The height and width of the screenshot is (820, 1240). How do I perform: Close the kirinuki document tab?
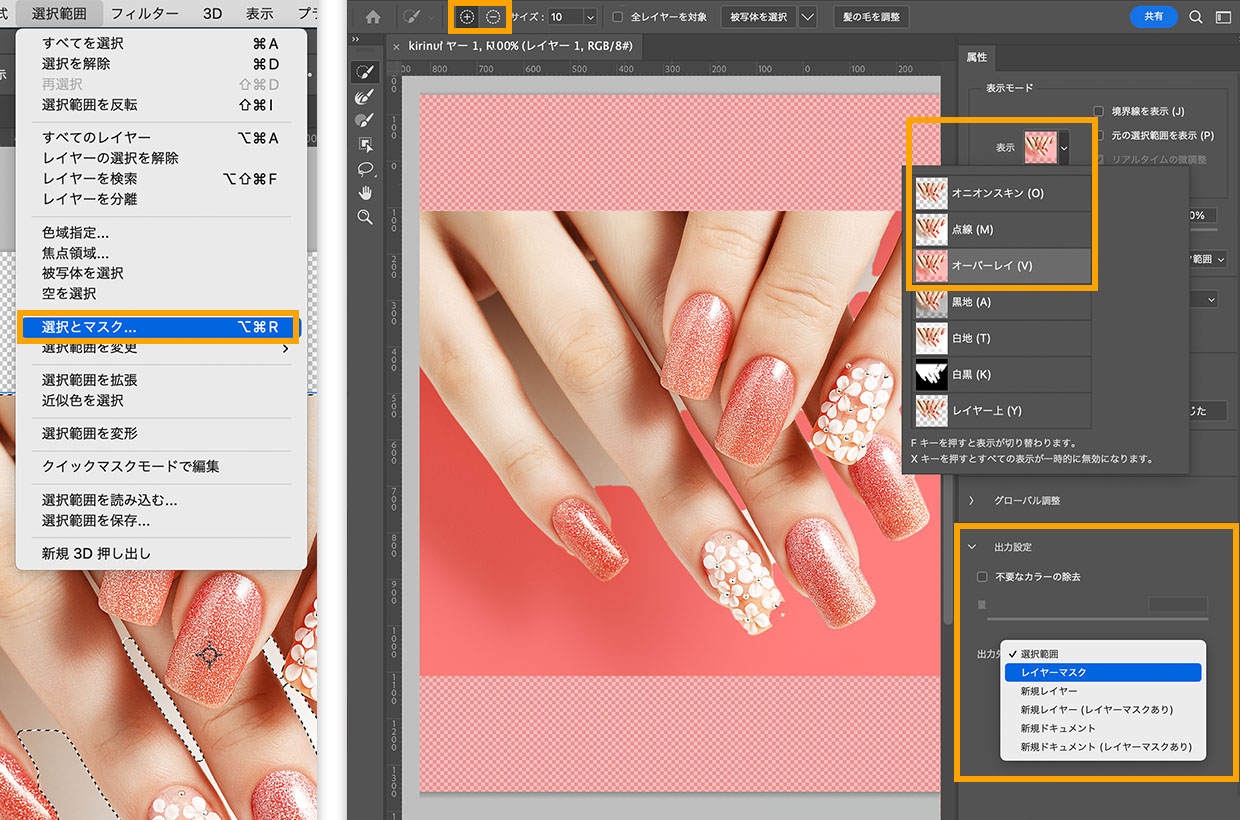click(396, 47)
